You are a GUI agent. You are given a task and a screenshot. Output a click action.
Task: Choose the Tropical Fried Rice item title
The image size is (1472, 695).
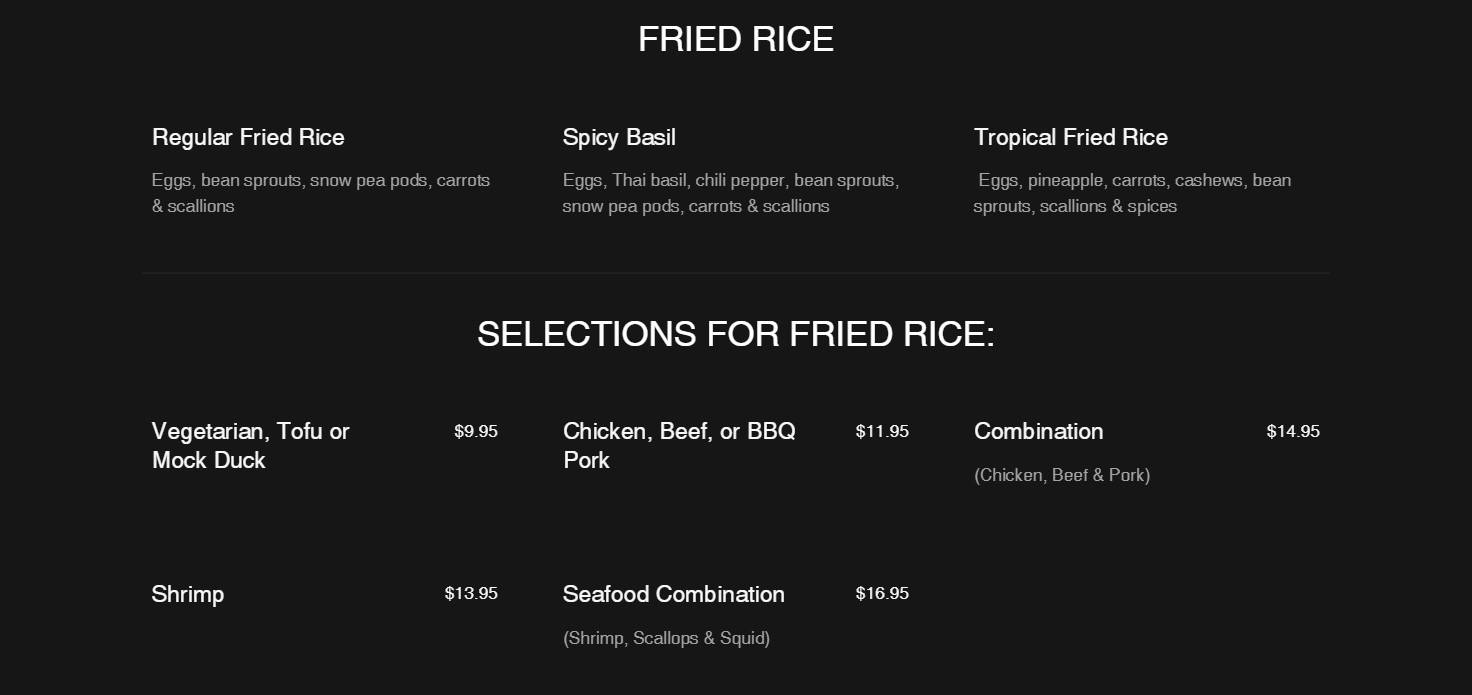click(1070, 137)
